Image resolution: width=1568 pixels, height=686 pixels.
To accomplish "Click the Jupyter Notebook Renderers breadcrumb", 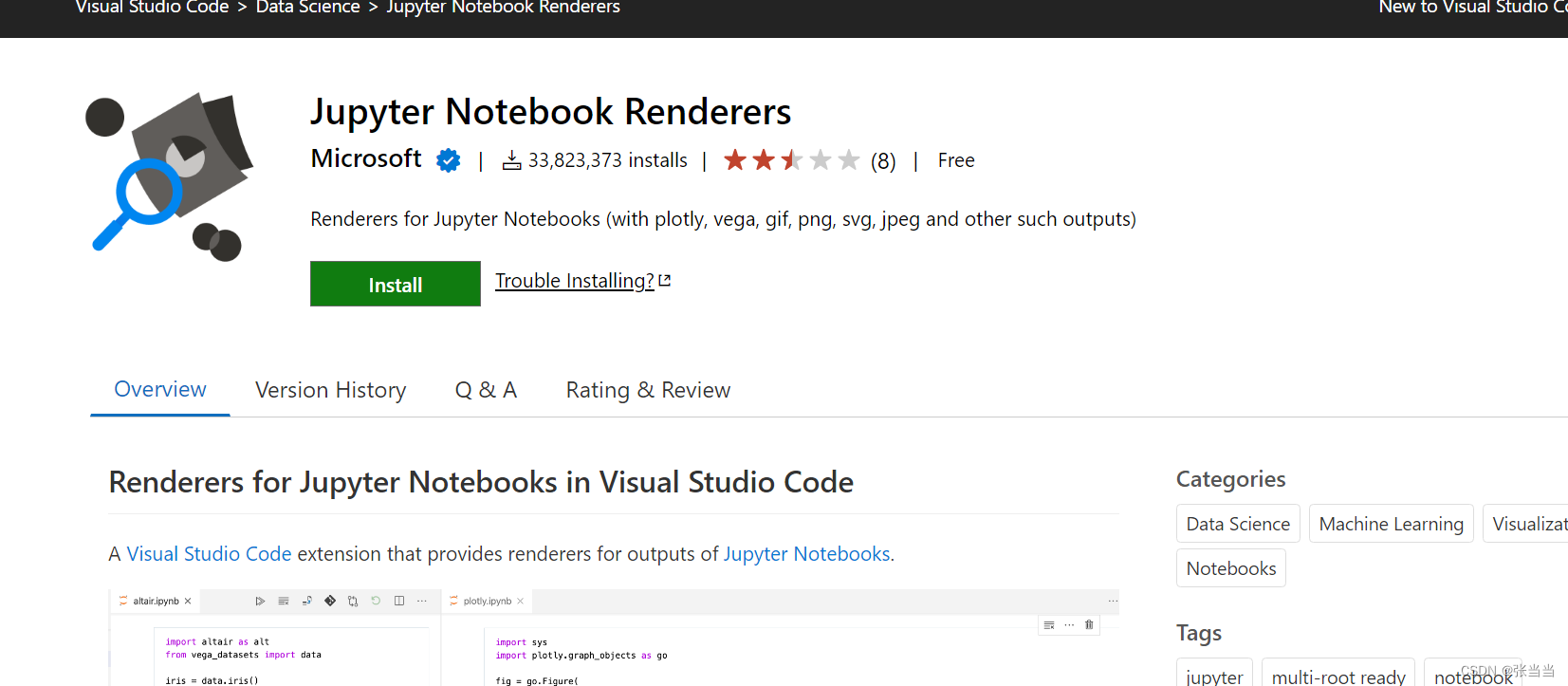I will (504, 8).
